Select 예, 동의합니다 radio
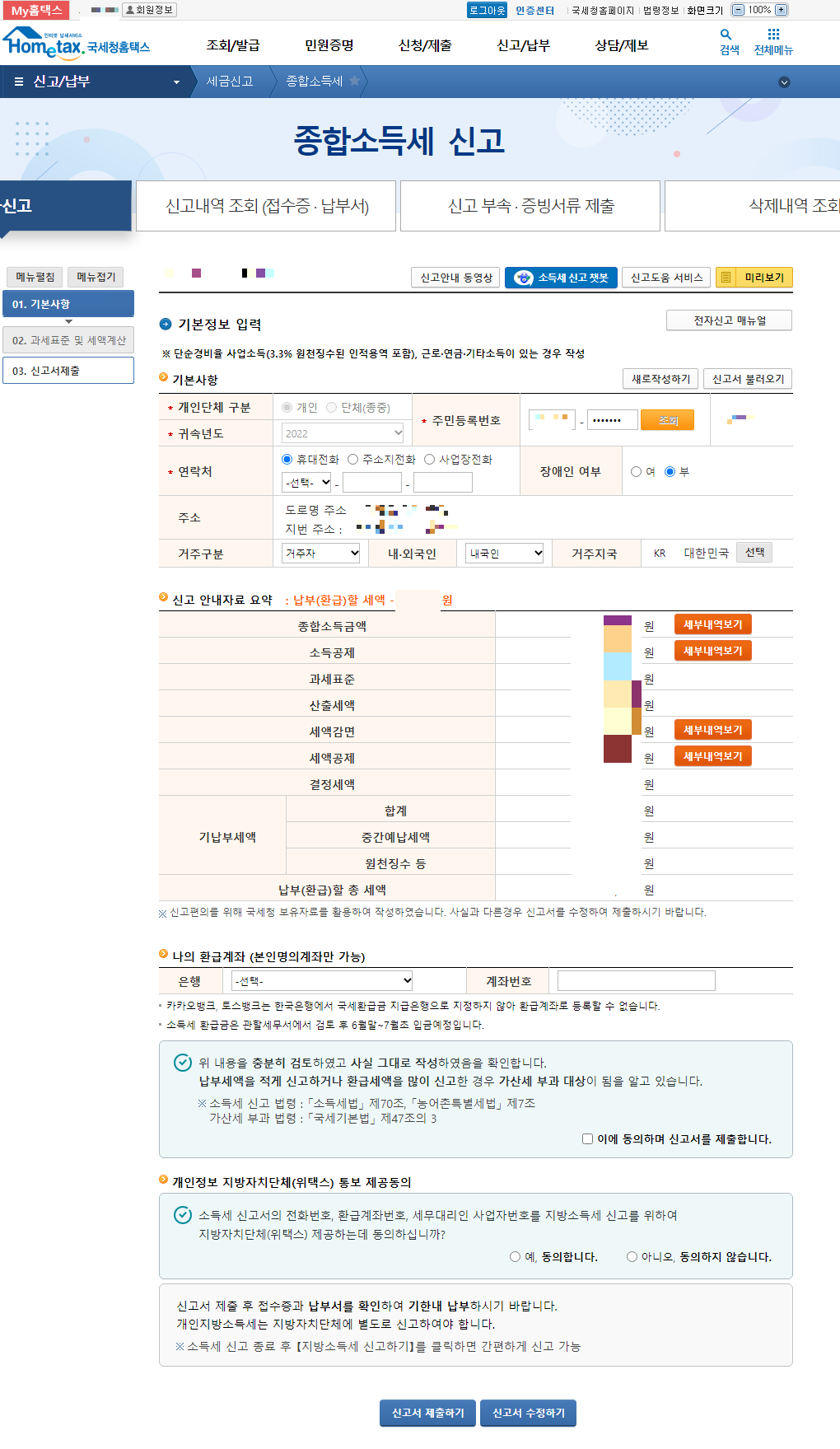Viewport: 840px width, 1449px height. 515,1257
